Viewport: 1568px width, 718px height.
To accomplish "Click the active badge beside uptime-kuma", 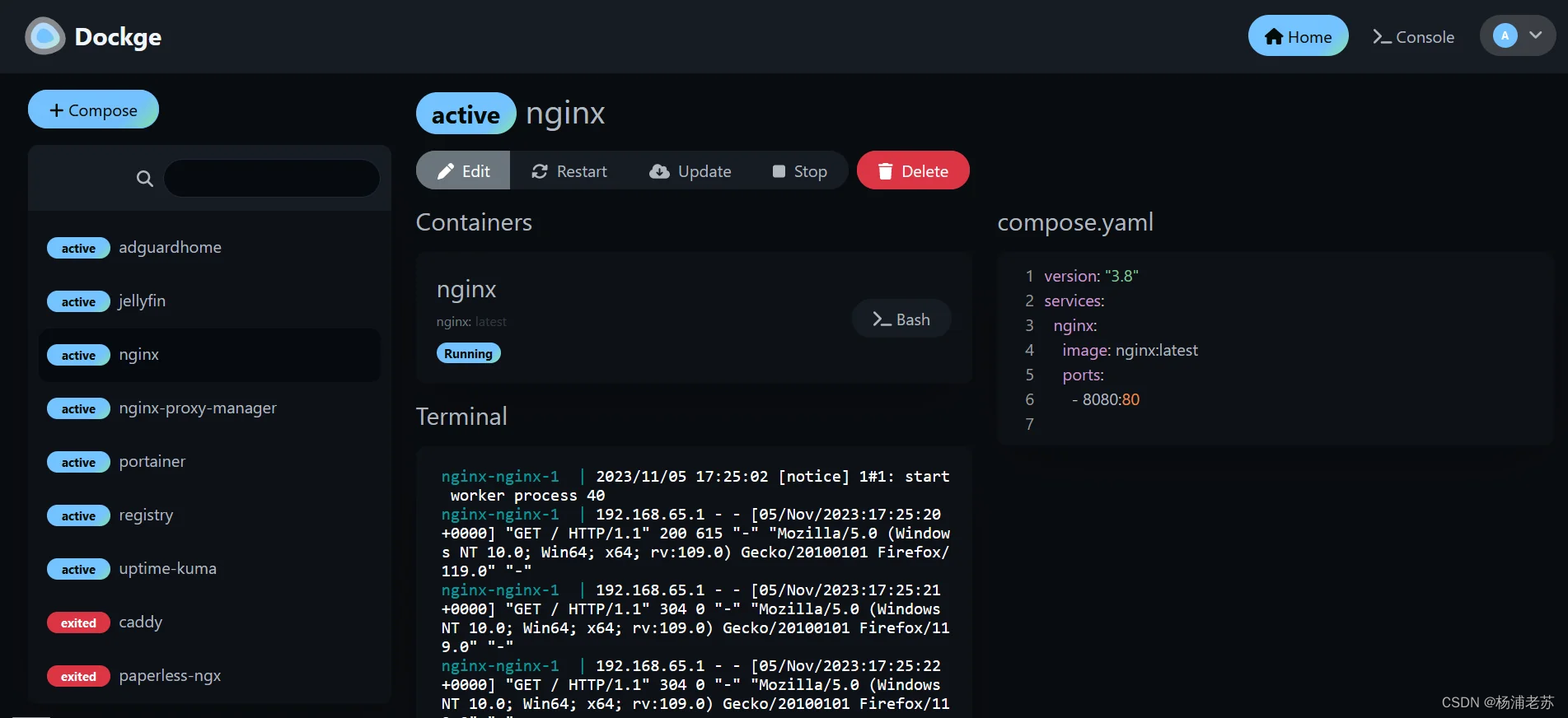I will click(x=78, y=569).
